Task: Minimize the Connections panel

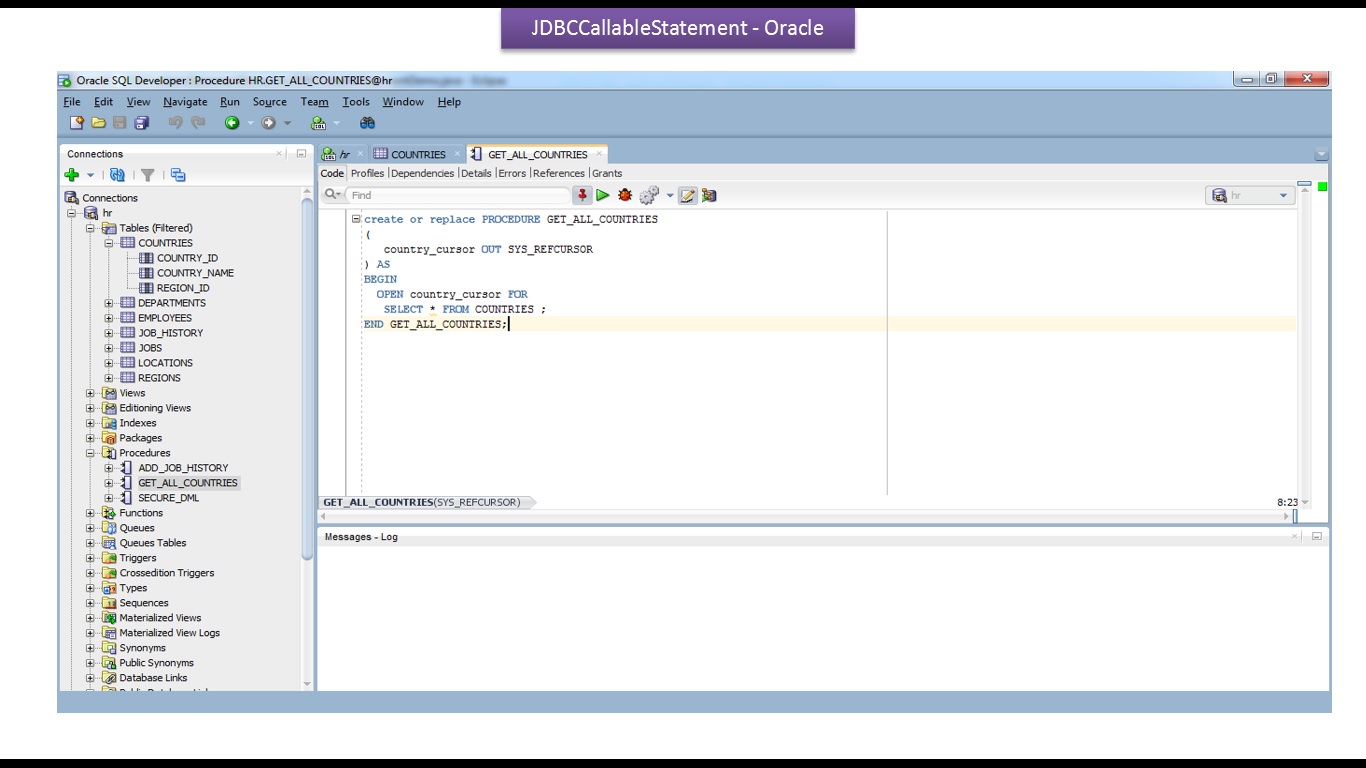Action: click(301, 154)
